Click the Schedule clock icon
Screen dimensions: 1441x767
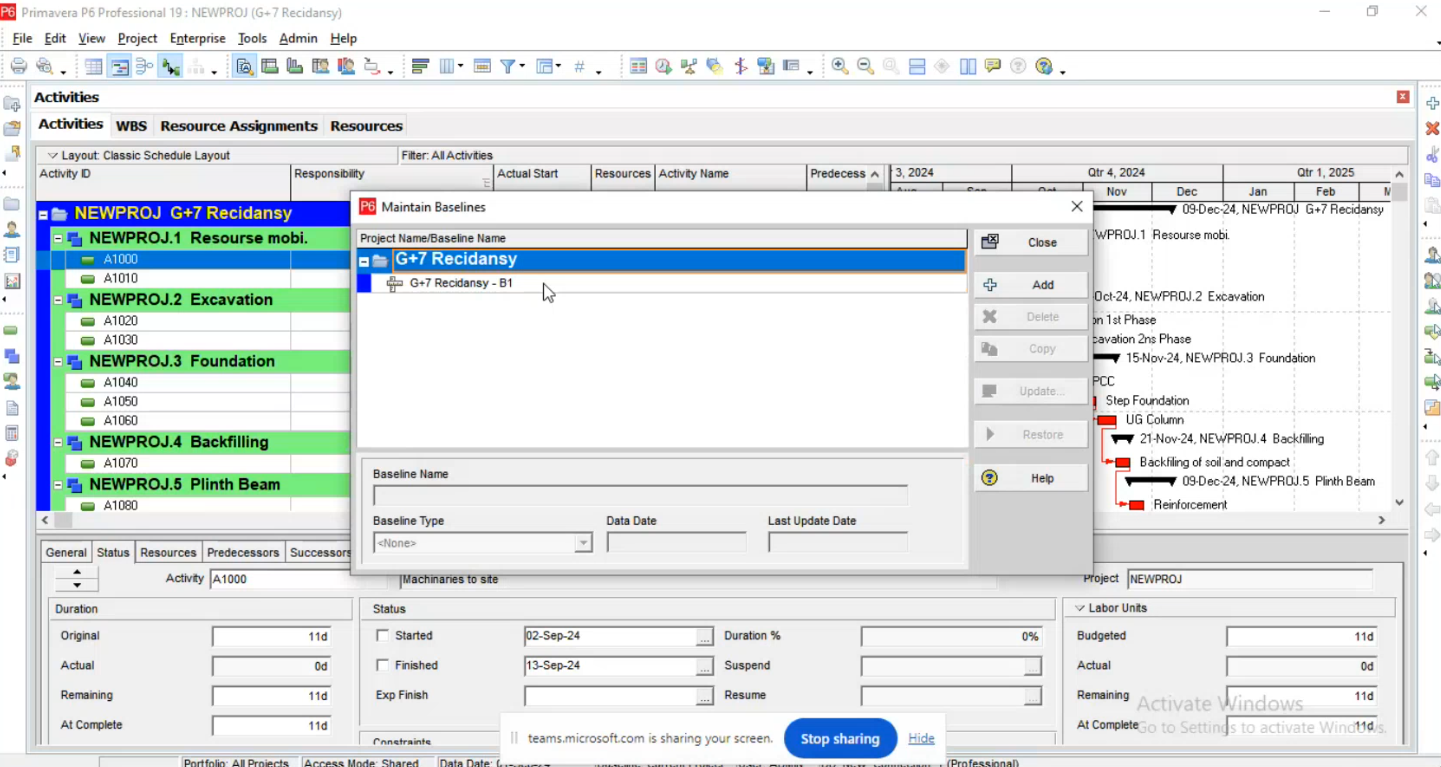point(664,67)
